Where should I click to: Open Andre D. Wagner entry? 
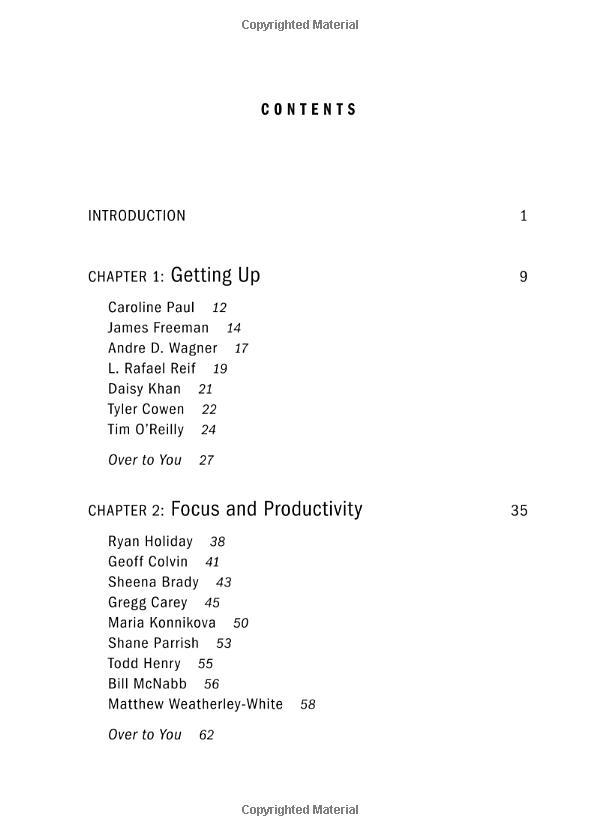tap(162, 348)
